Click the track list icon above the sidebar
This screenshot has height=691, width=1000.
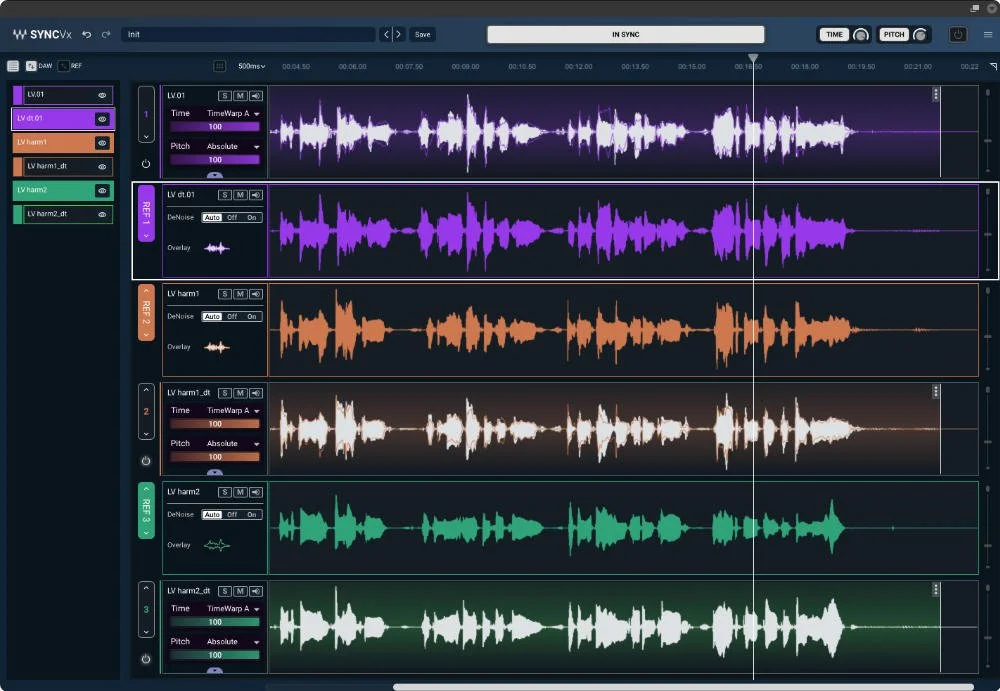coord(13,66)
